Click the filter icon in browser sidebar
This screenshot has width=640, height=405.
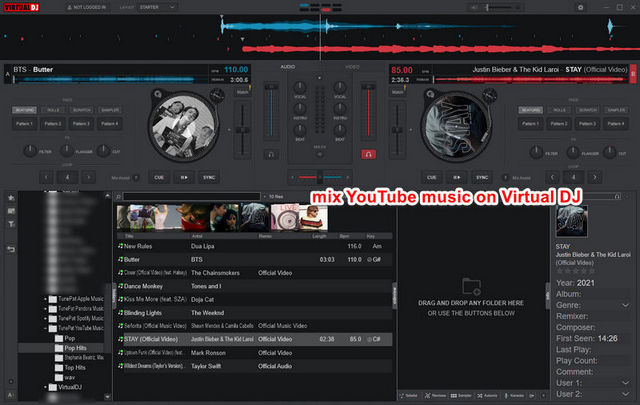click(x=11, y=224)
